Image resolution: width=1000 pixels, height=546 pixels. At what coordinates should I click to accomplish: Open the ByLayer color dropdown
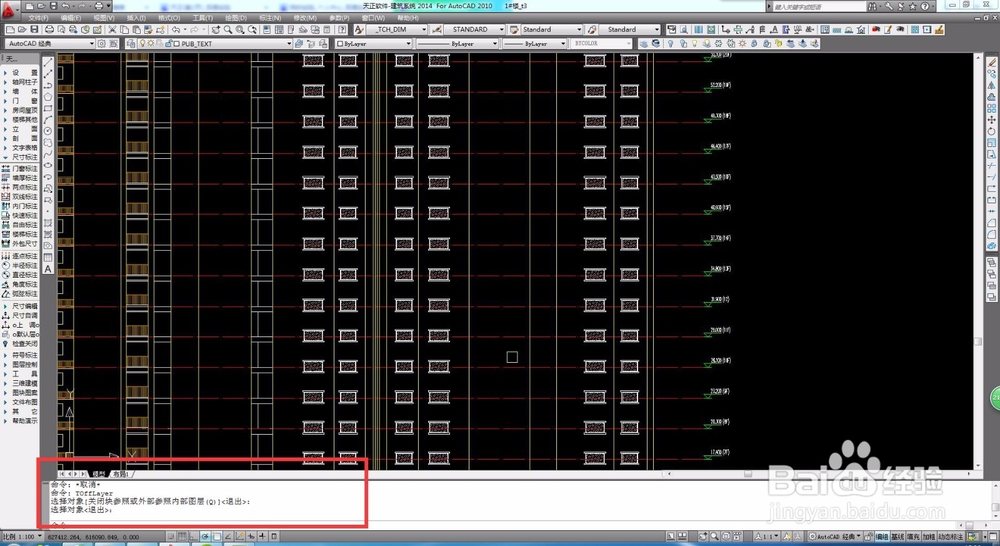[x=408, y=43]
